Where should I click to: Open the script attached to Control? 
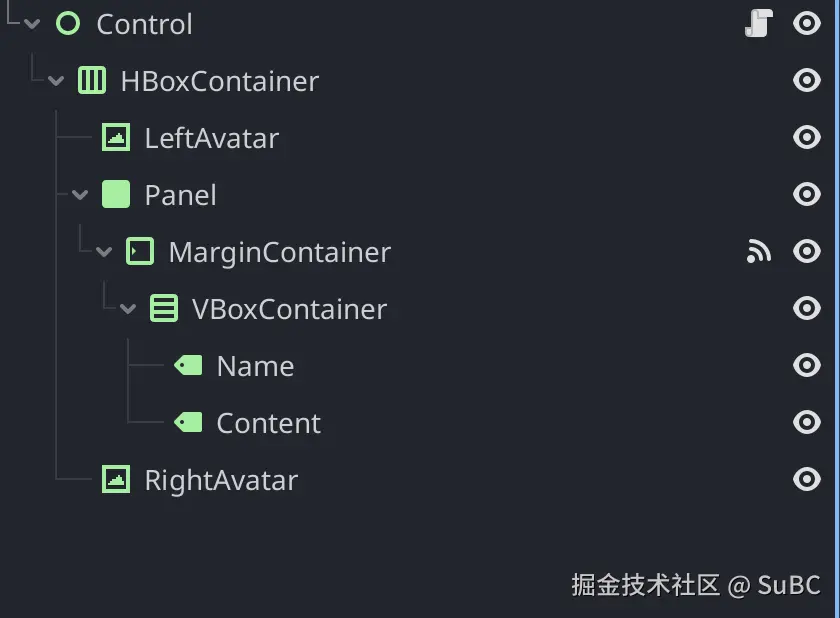click(x=759, y=23)
